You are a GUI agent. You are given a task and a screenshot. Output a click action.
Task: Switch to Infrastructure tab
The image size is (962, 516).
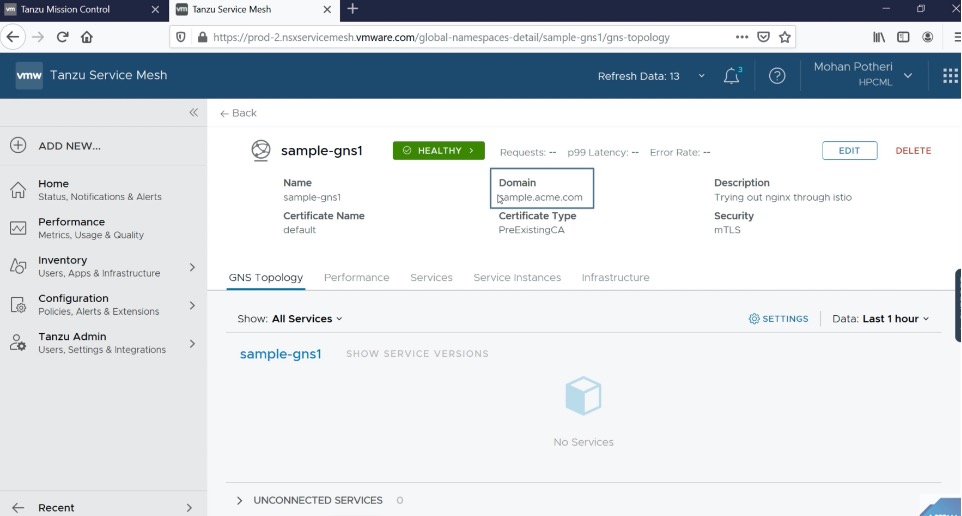tap(615, 277)
